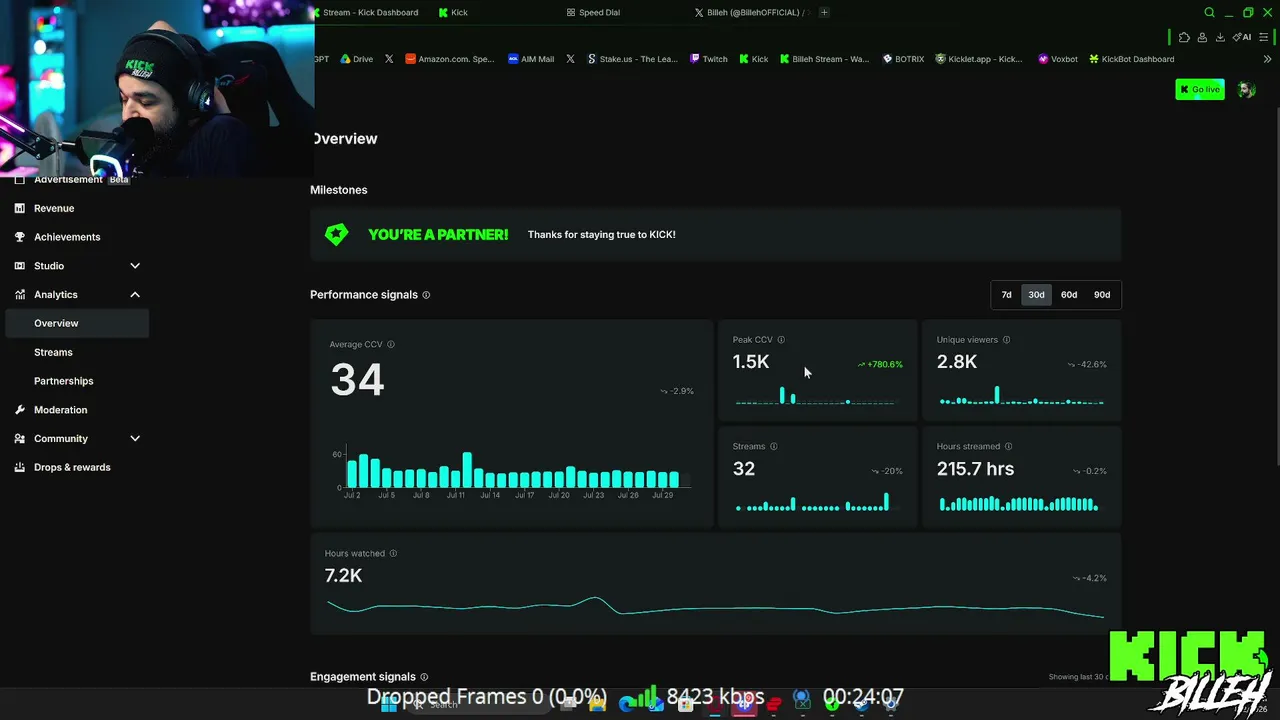
Task: Open the browser search magnifier icon
Action: pyautogui.click(x=1209, y=13)
